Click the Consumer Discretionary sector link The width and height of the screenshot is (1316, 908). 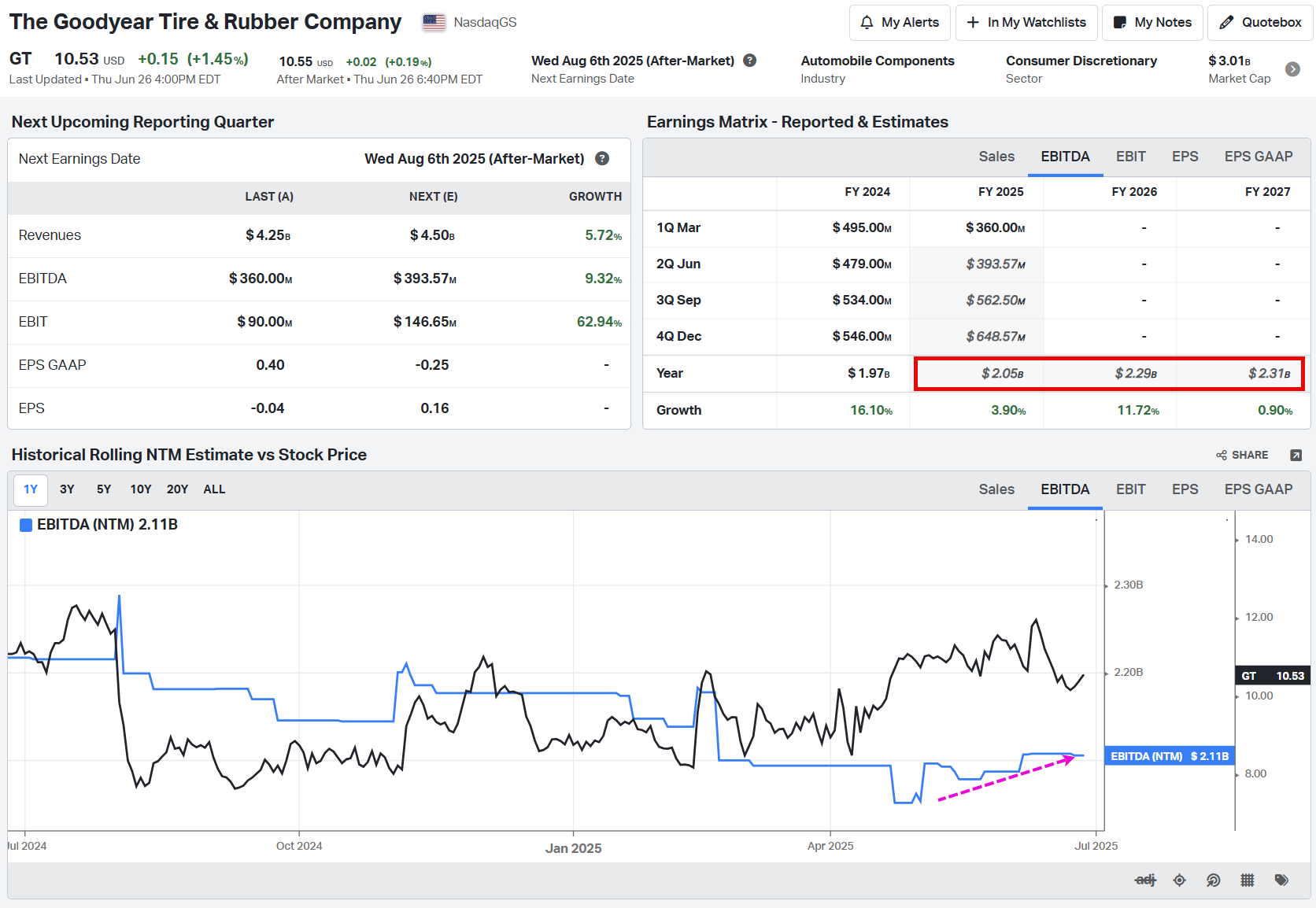click(x=1081, y=61)
